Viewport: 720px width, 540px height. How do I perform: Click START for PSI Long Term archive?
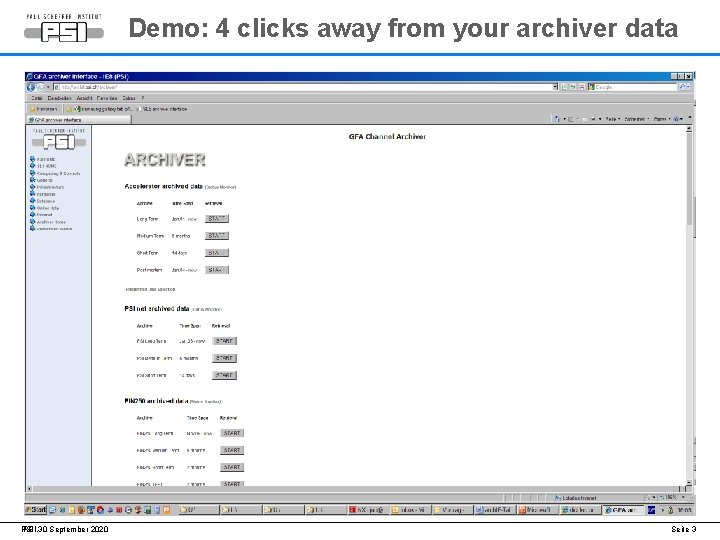point(225,341)
